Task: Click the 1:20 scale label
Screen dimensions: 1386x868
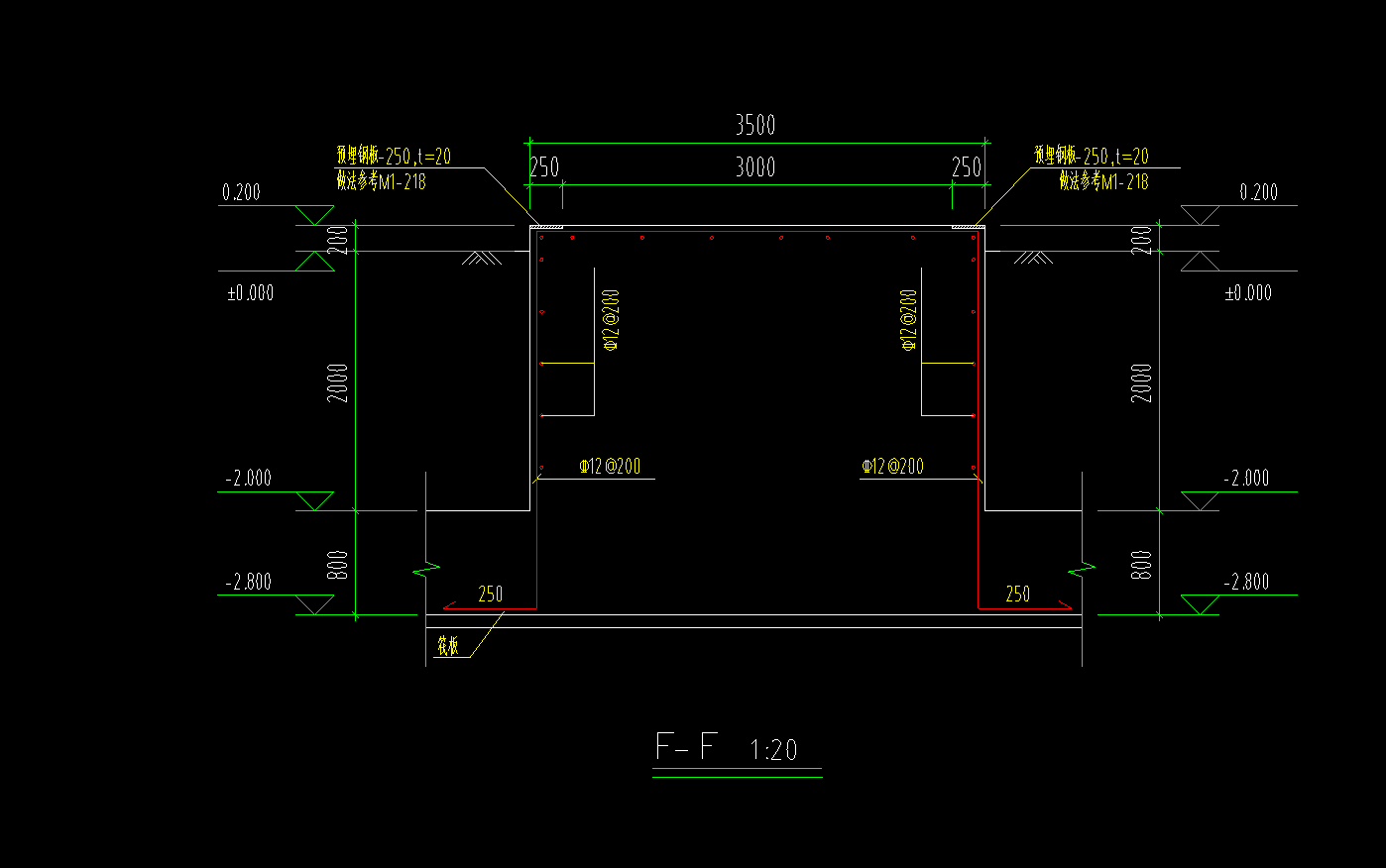Action: pos(773,750)
